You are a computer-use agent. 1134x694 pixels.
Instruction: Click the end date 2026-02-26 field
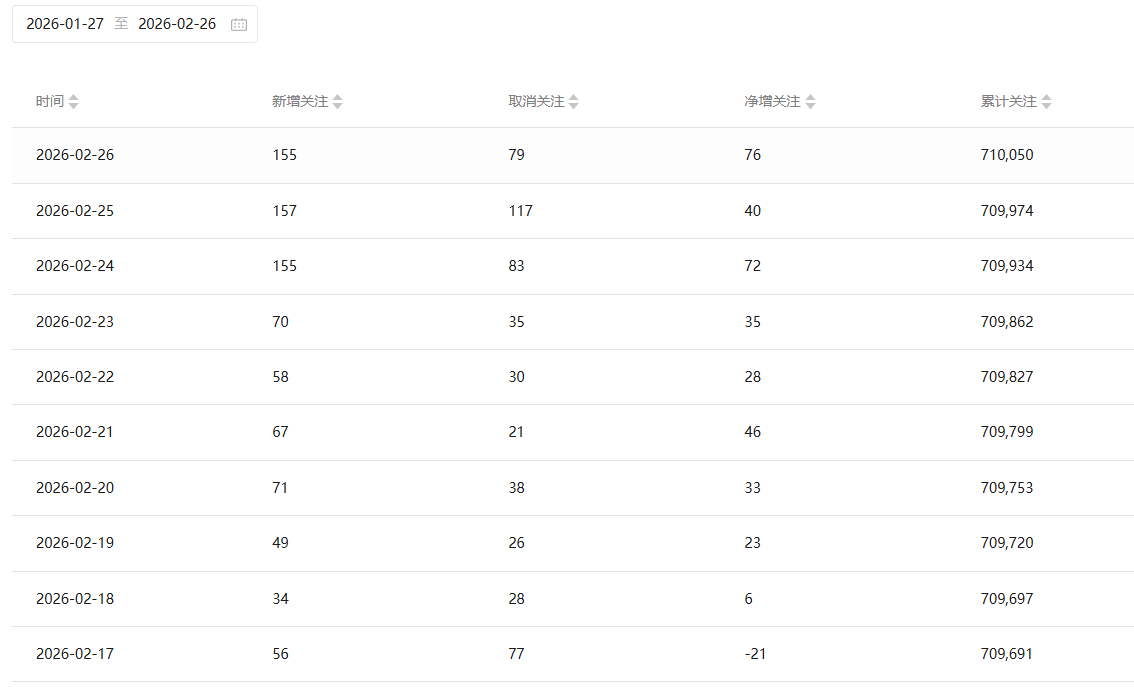point(177,24)
